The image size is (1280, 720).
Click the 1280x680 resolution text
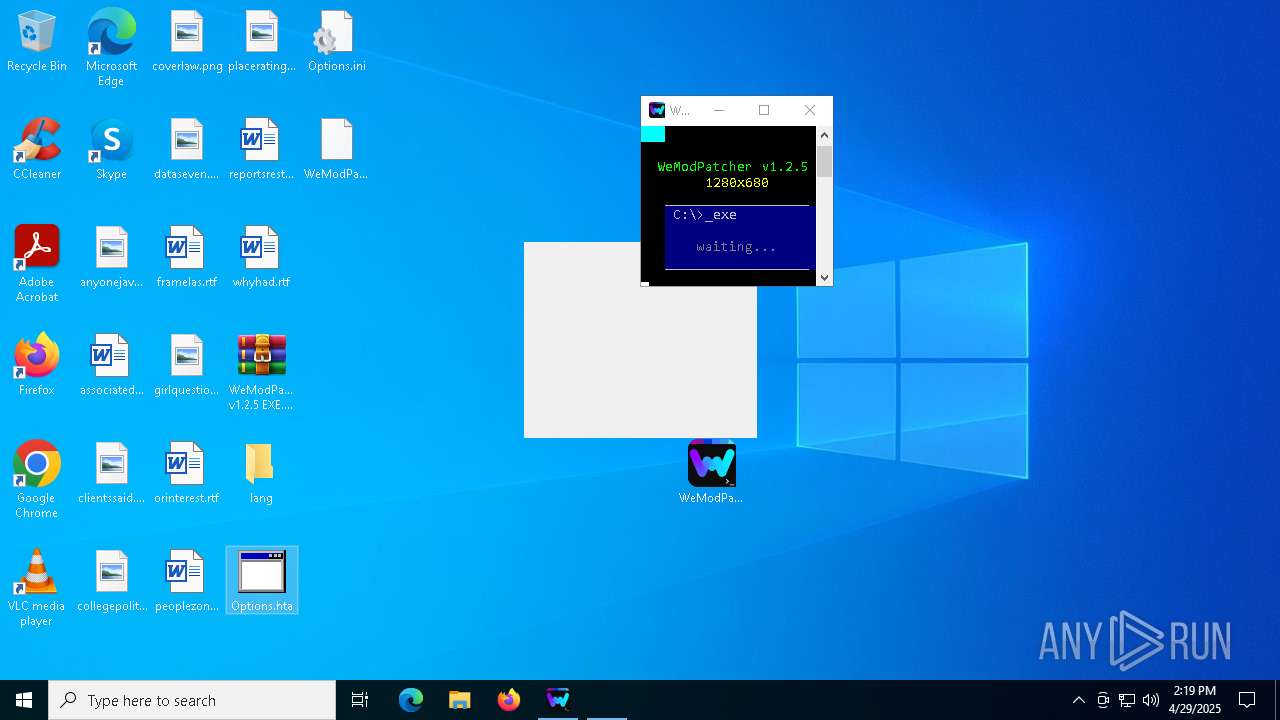(737, 183)
